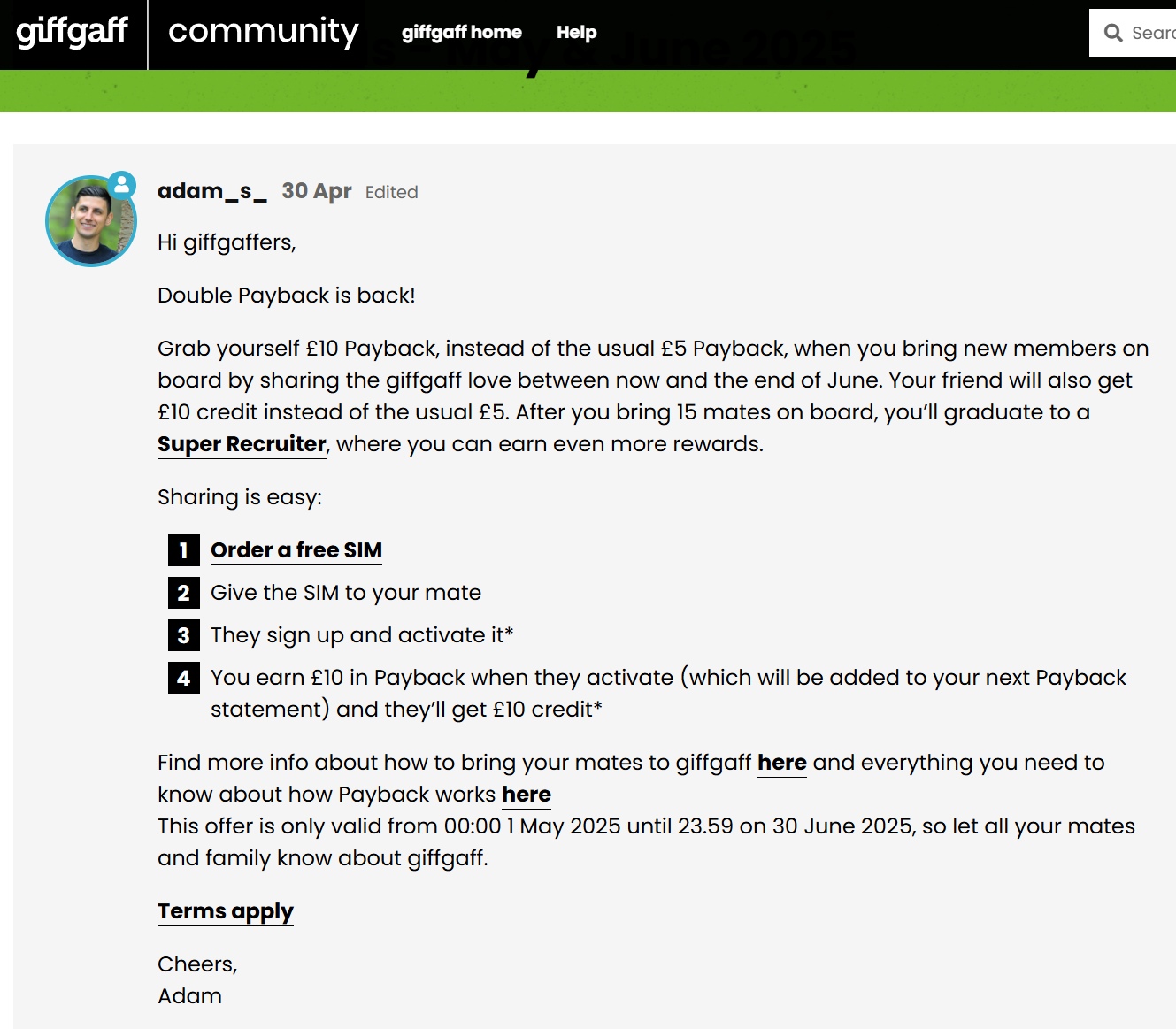This screenshot has height=1029, width=1176.
Task: Open adam_s_ profile picture
Action: [x=91, y=221]
